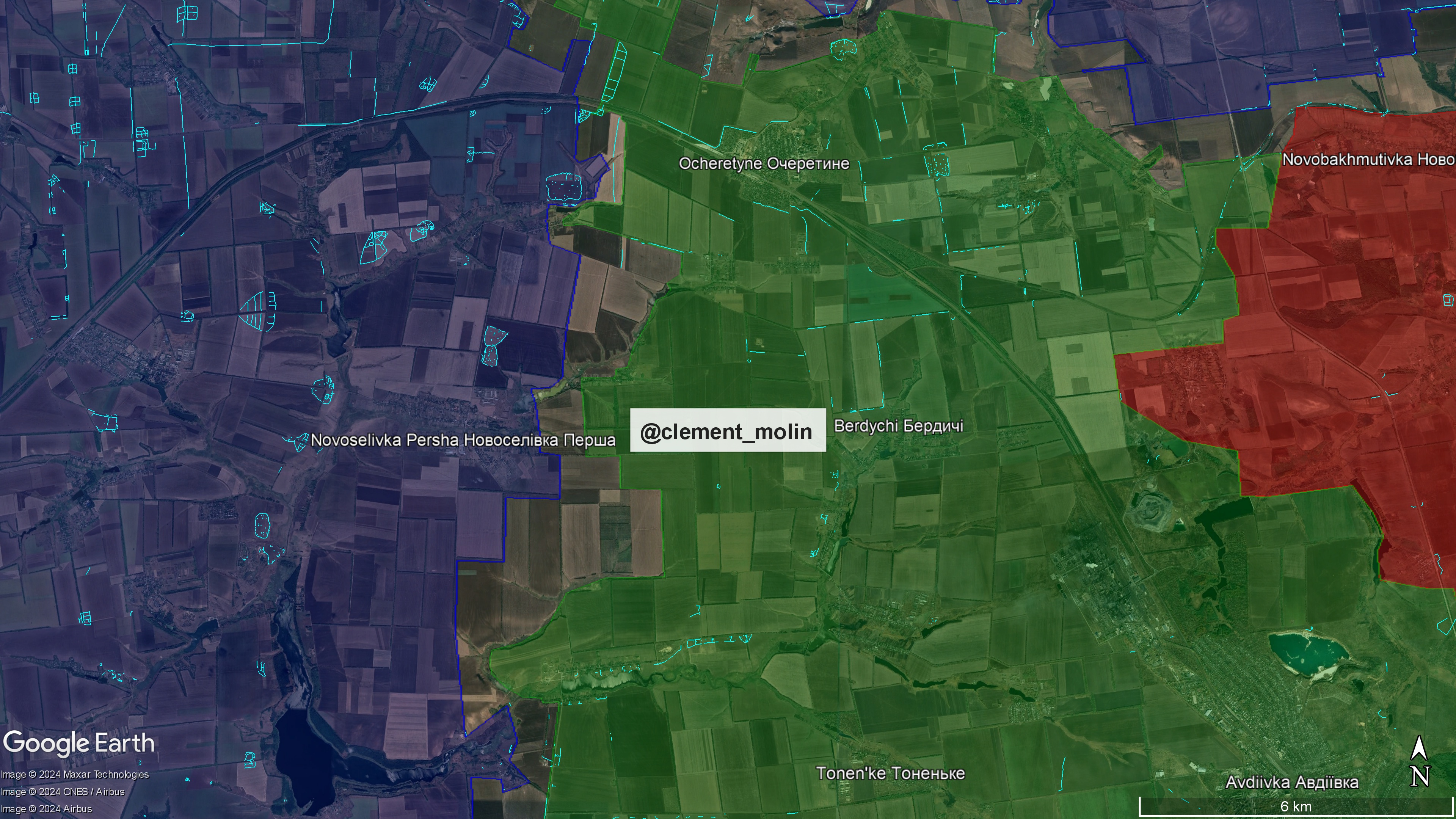Click the cyan rounded fortification west of Ocheretyne
Image resolution: width=1456 pixels, height=819 pixels.
[565, 187]
